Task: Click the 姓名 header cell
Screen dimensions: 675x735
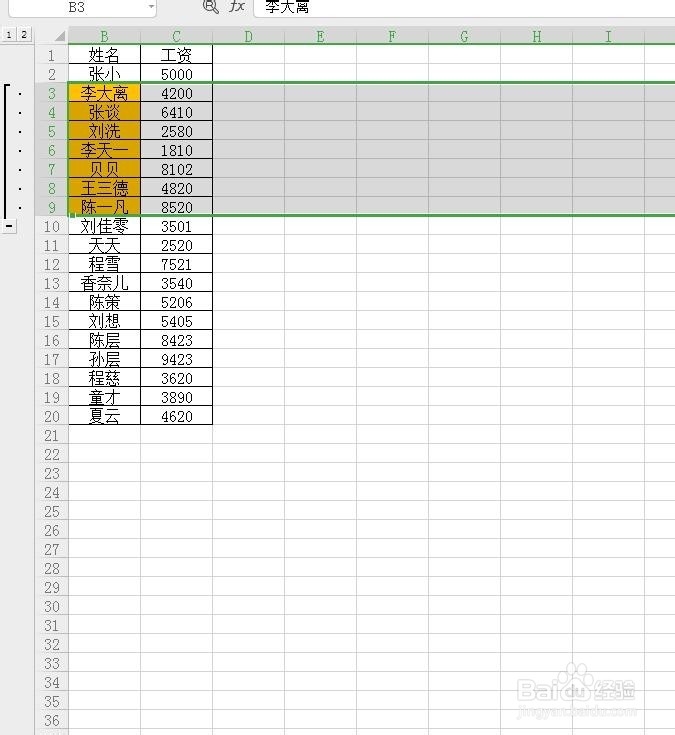Action: point(105,55)
